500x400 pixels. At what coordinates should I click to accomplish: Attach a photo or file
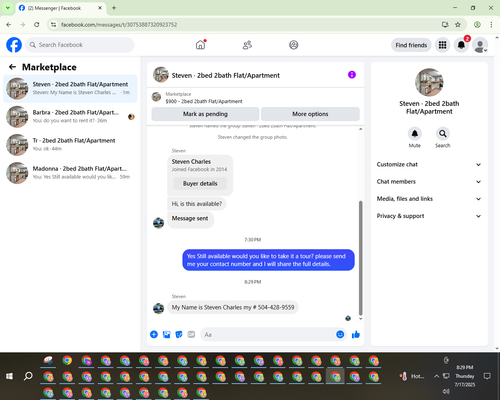tap(166, 334)
